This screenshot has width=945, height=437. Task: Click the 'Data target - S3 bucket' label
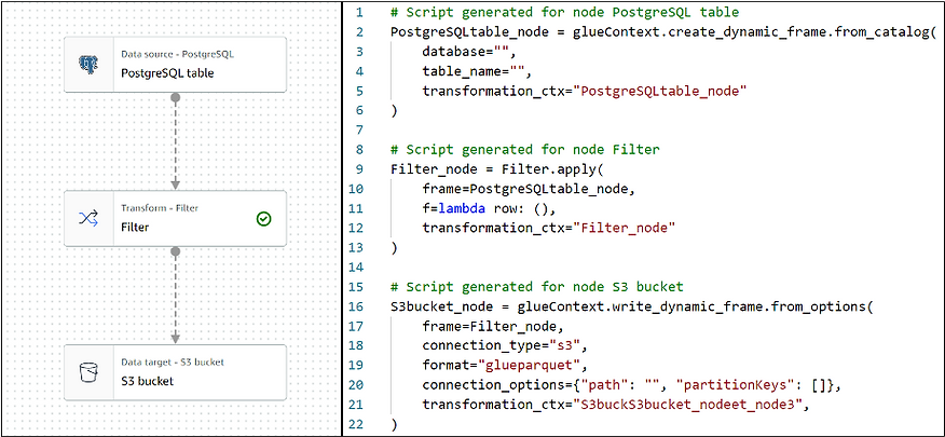point(172,362)
